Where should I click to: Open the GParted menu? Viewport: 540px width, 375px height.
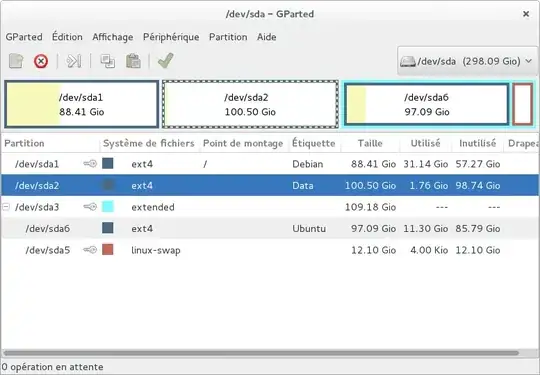pyautogui.click(x=24, y=37)
